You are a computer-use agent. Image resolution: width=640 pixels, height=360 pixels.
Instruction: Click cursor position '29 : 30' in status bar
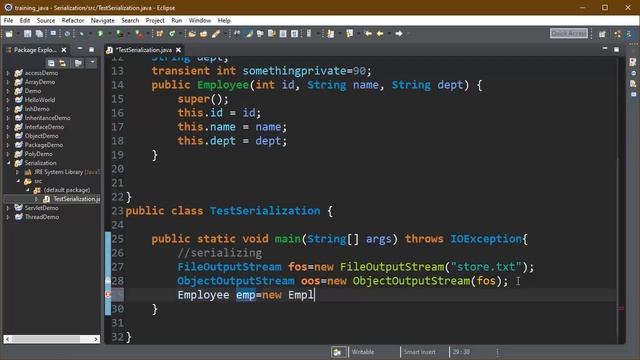(x=461, y=352)
